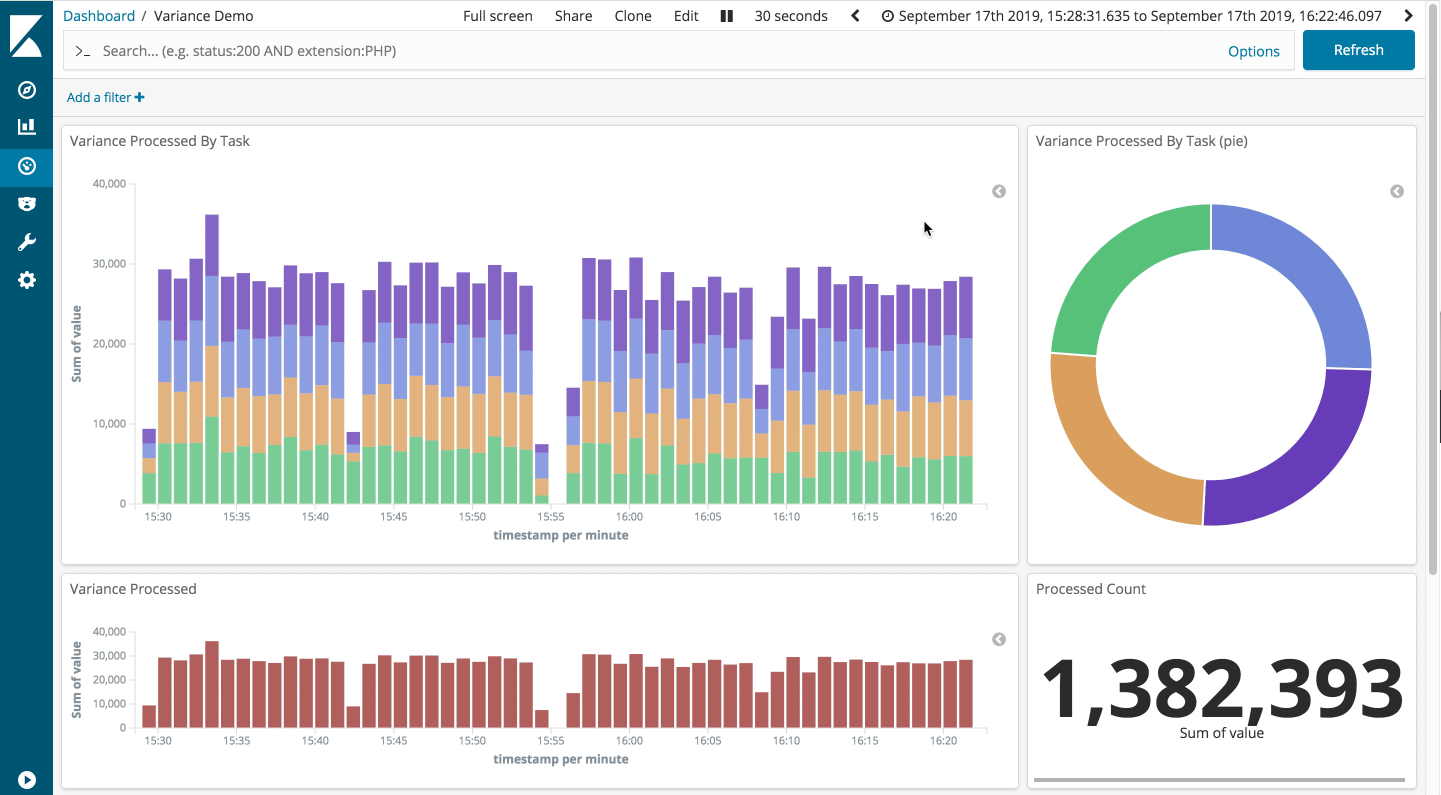Viewport: 1441px width, 795px height.
Task: Click the 1,382,393 metric value
Action: (x=1222, y=689)
